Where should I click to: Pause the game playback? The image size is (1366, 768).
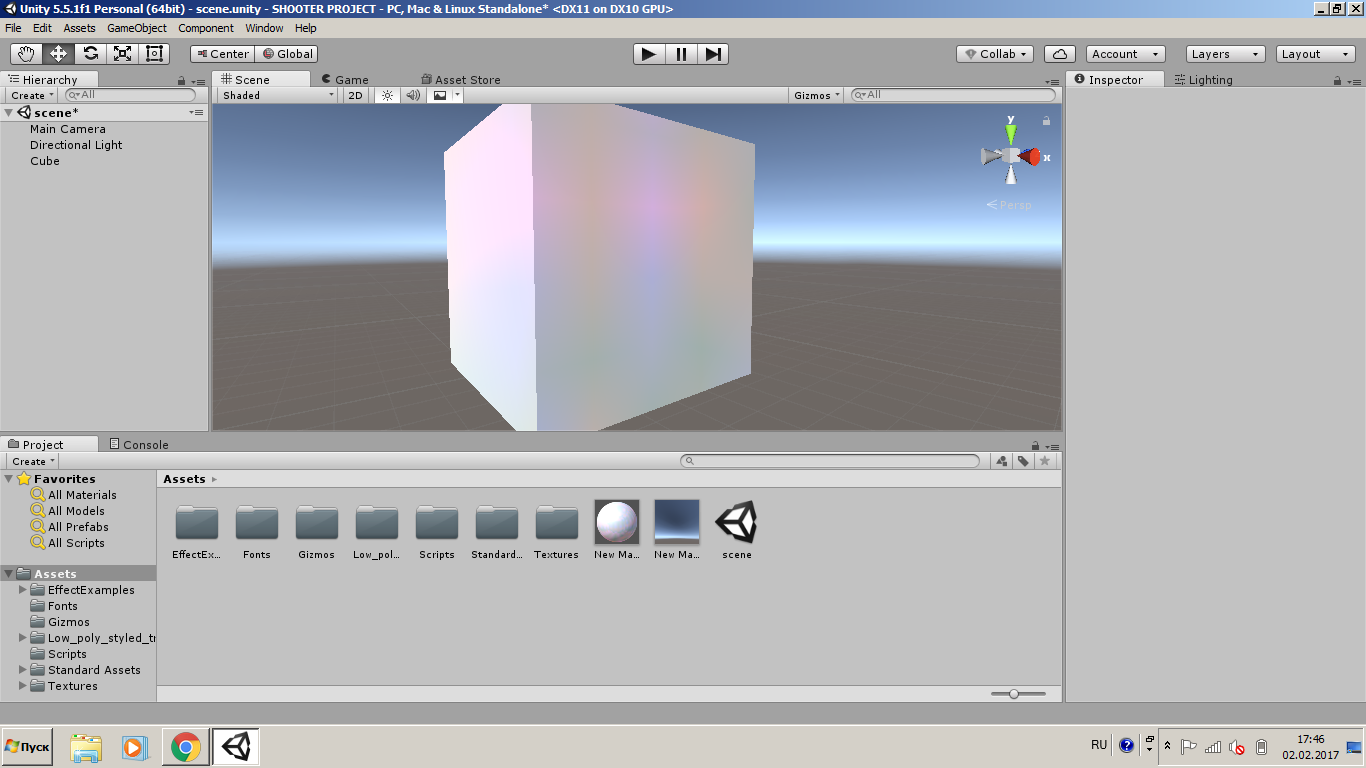(x=681, y=54)
